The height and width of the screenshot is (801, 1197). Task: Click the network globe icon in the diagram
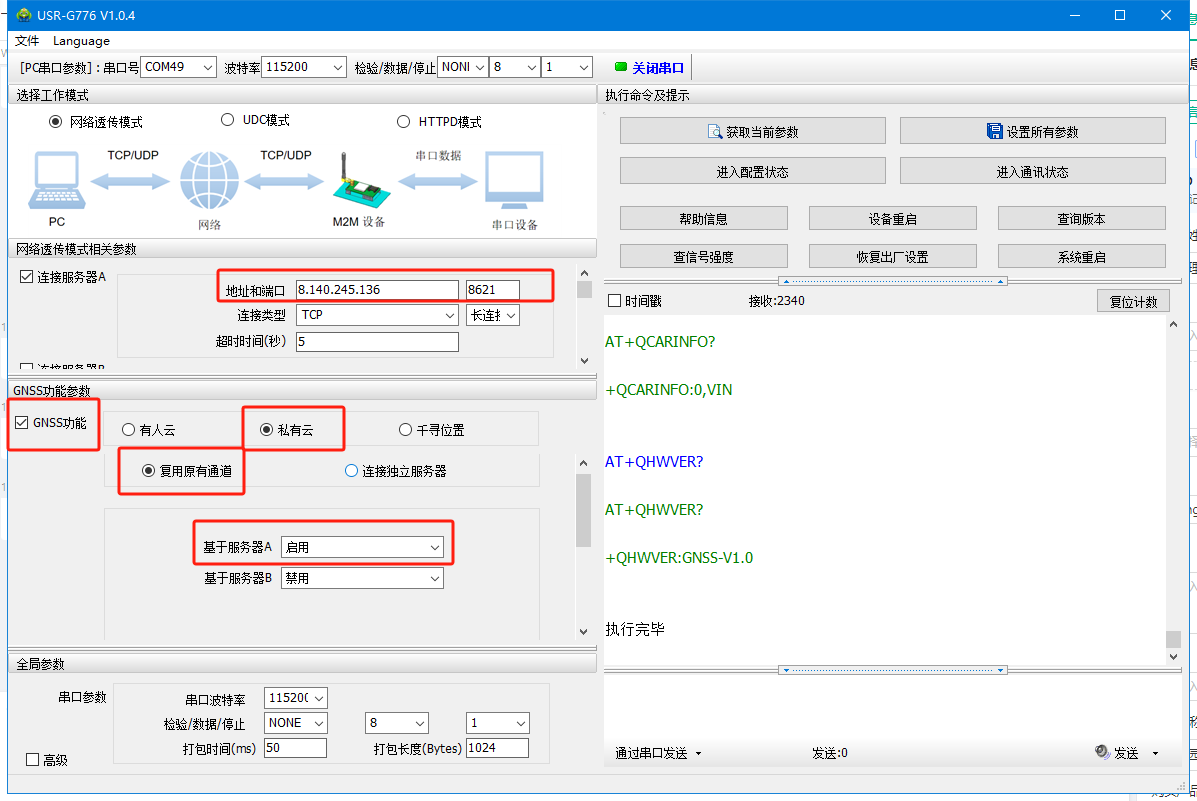(209, 180)
